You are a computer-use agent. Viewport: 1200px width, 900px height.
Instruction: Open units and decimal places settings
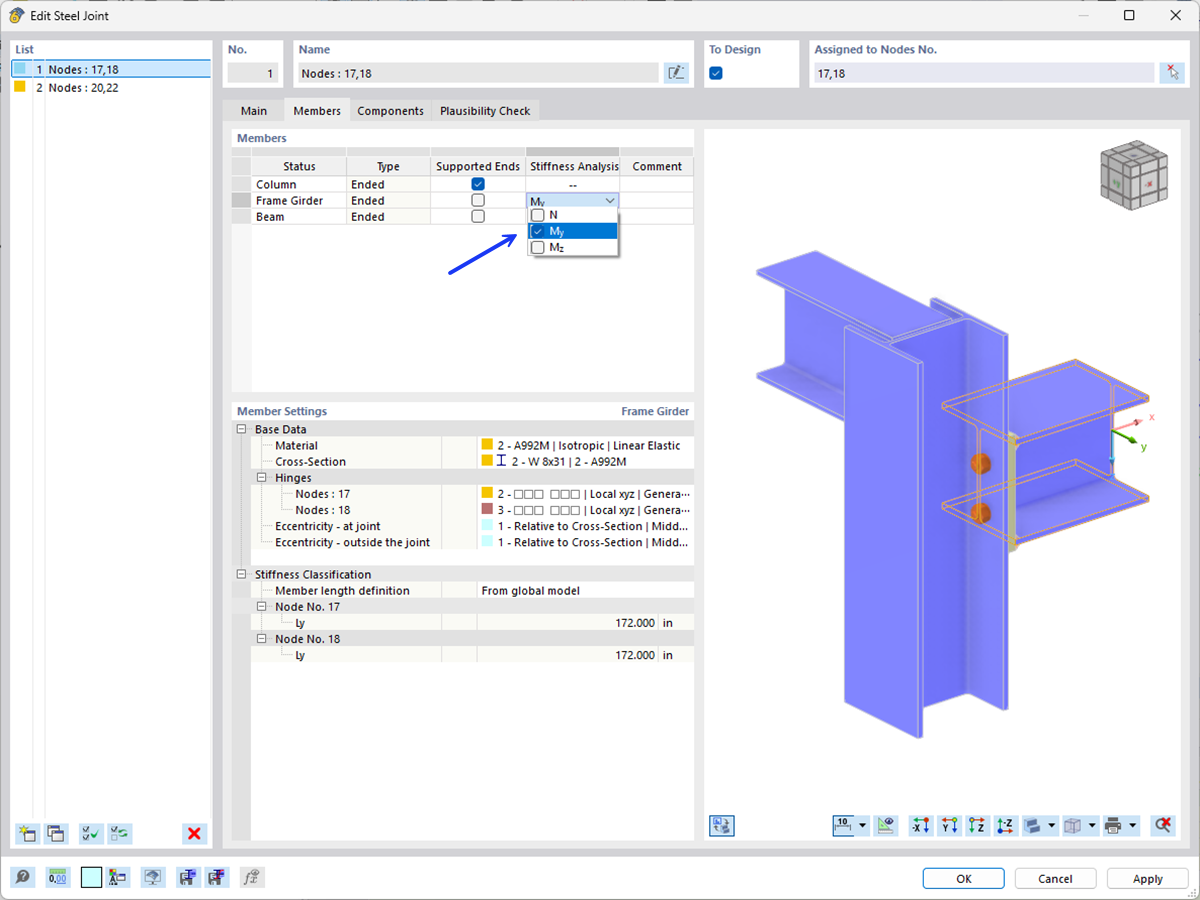coord(57,877)
